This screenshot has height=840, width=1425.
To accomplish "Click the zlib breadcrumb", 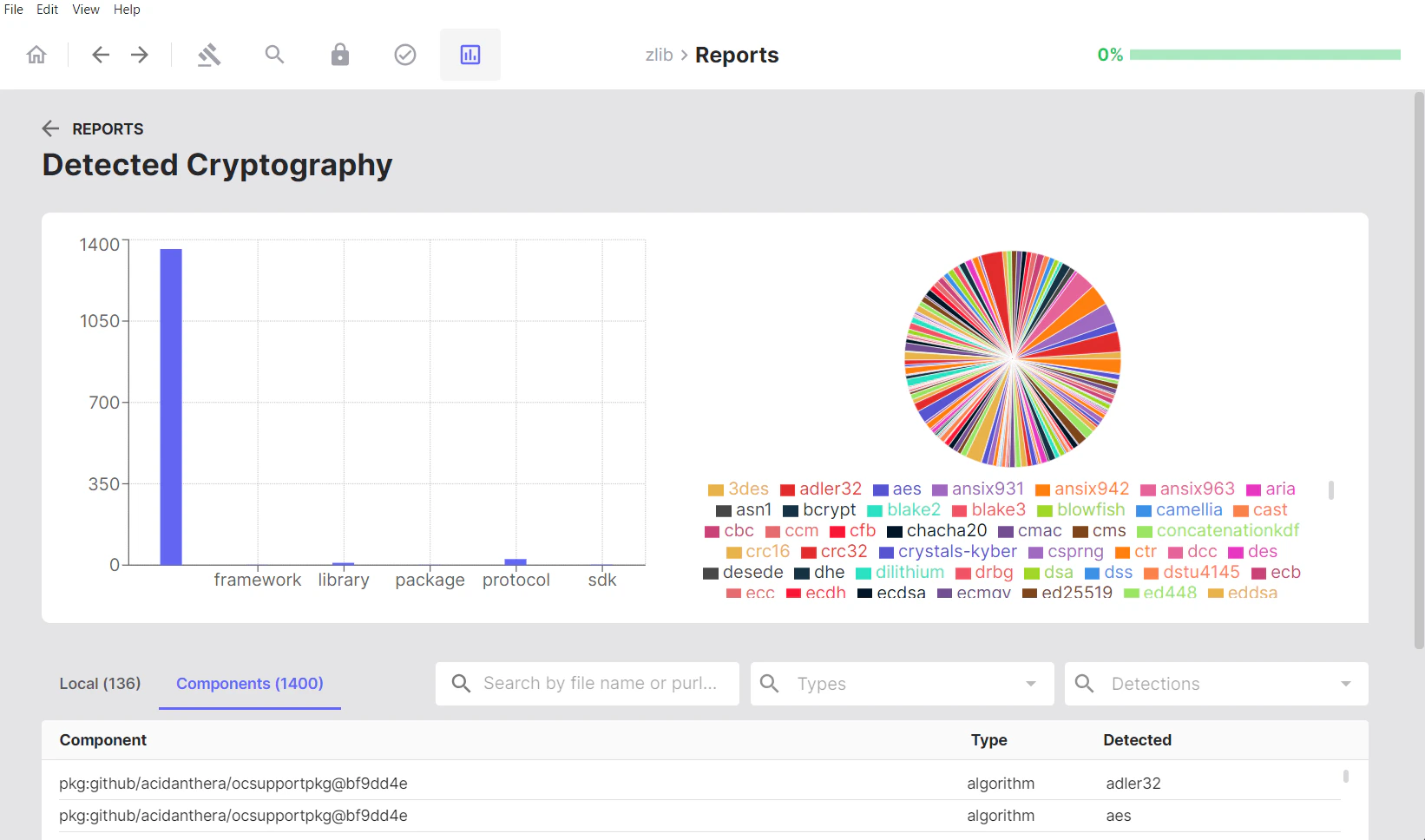I will 659,55.
